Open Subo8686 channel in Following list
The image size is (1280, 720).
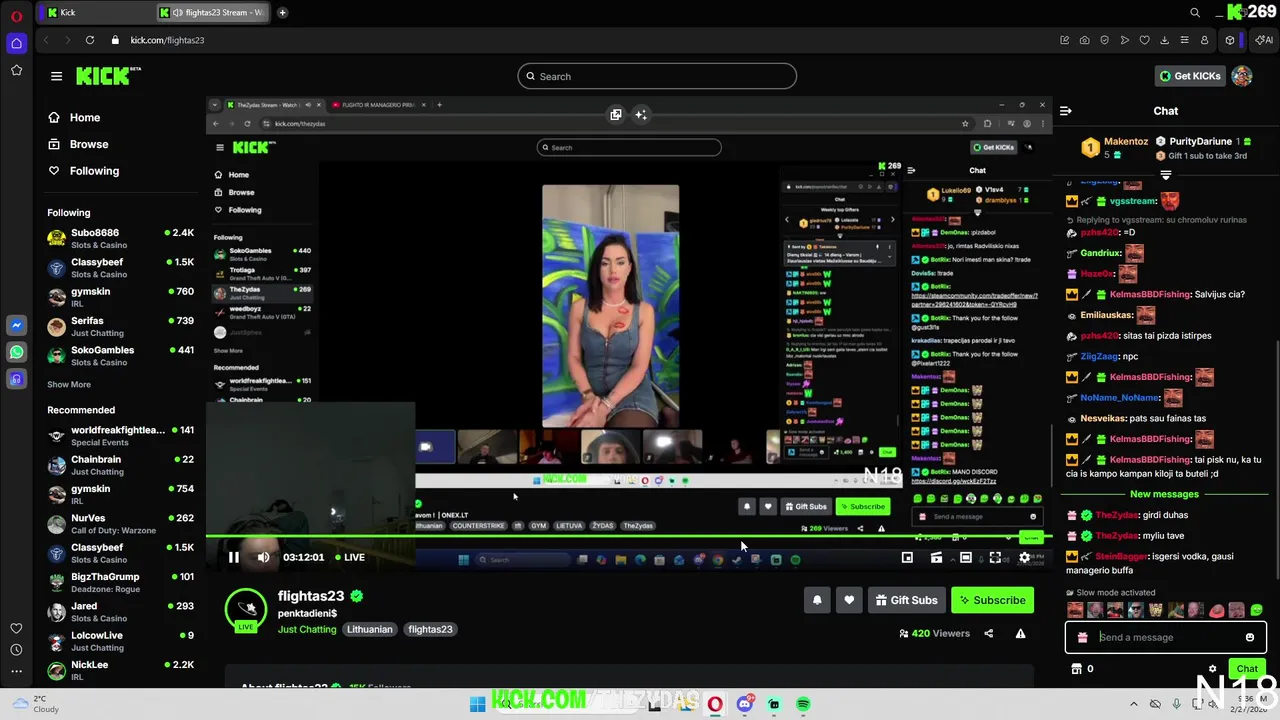120,238
